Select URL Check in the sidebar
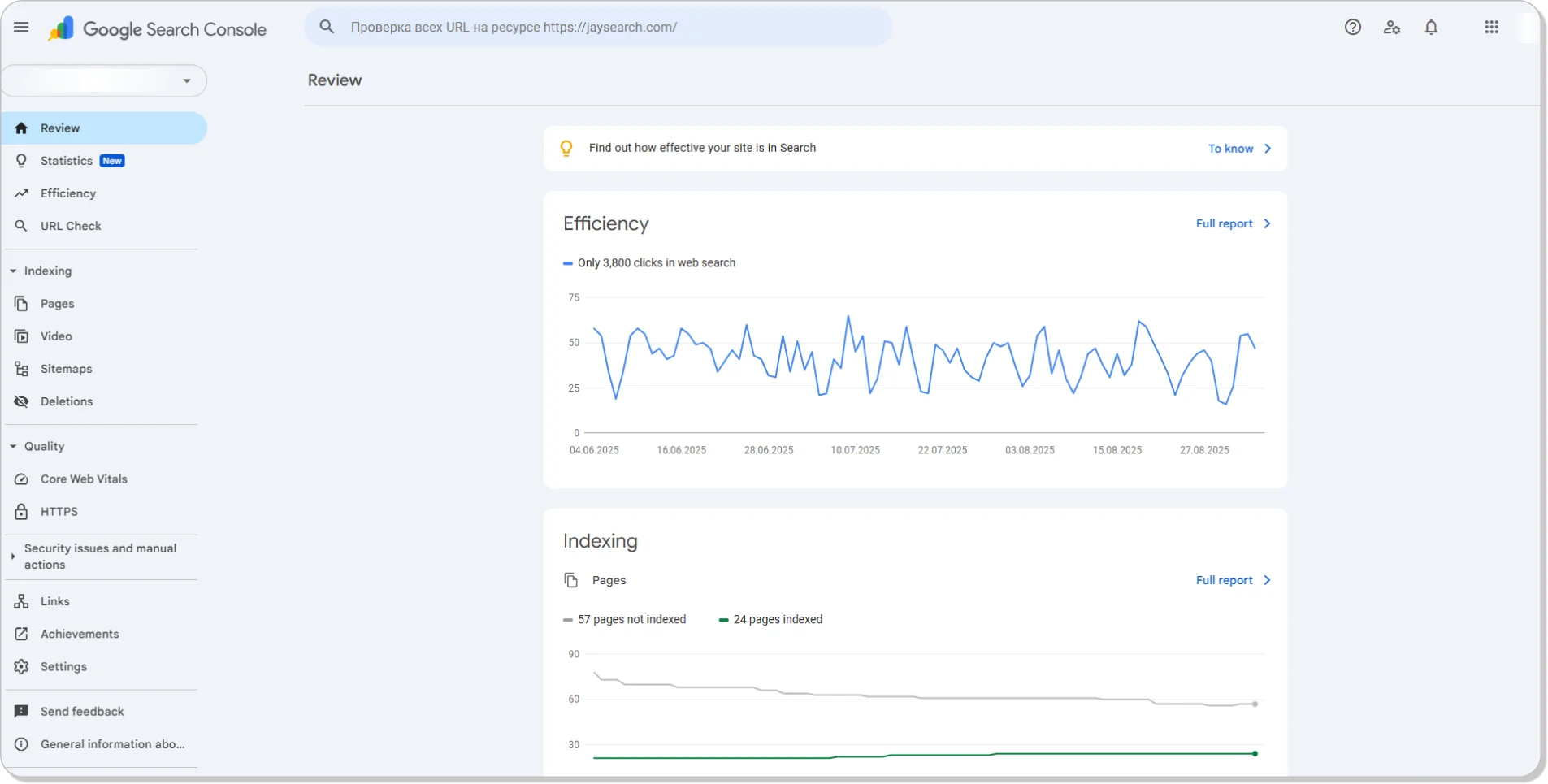 click(x=71, y=226)
